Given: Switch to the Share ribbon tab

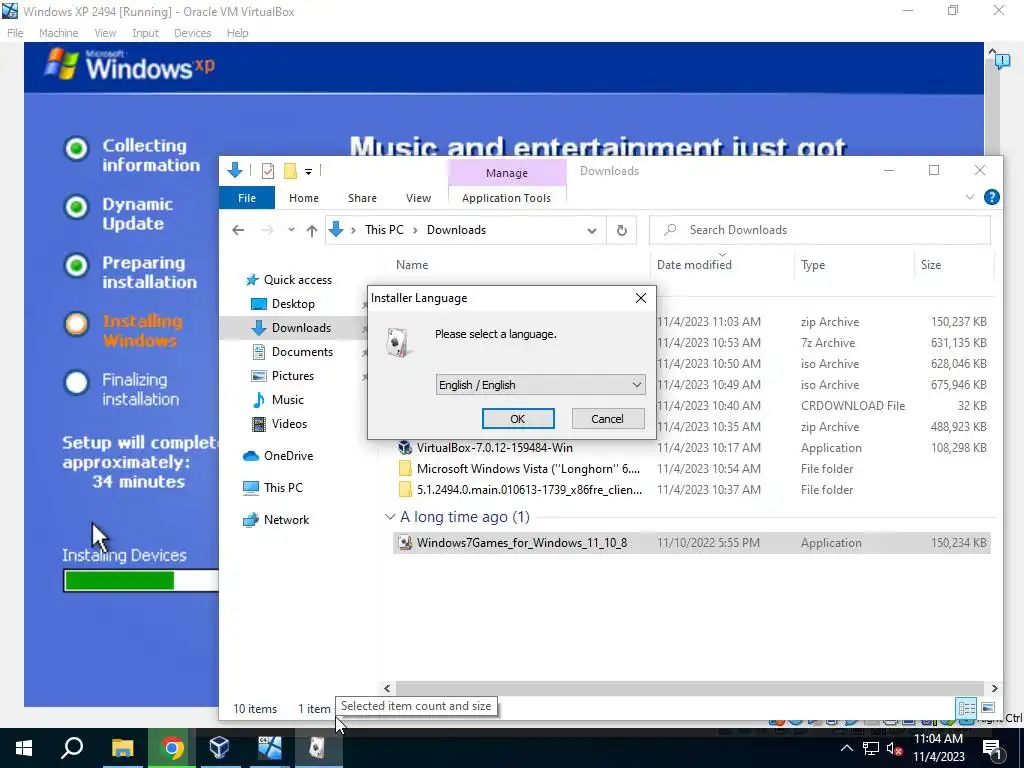Looking at the screenshot, I should 362,198.
